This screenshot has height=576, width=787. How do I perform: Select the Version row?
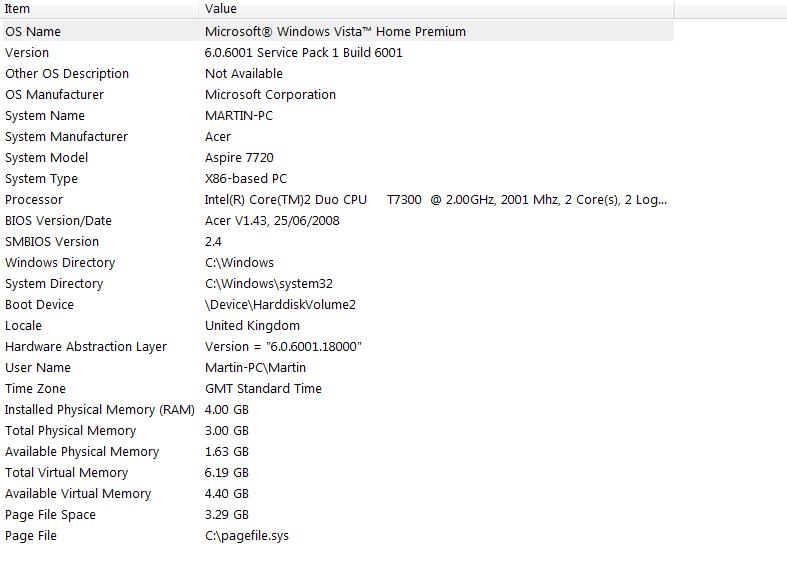click(x=337, y=52)
